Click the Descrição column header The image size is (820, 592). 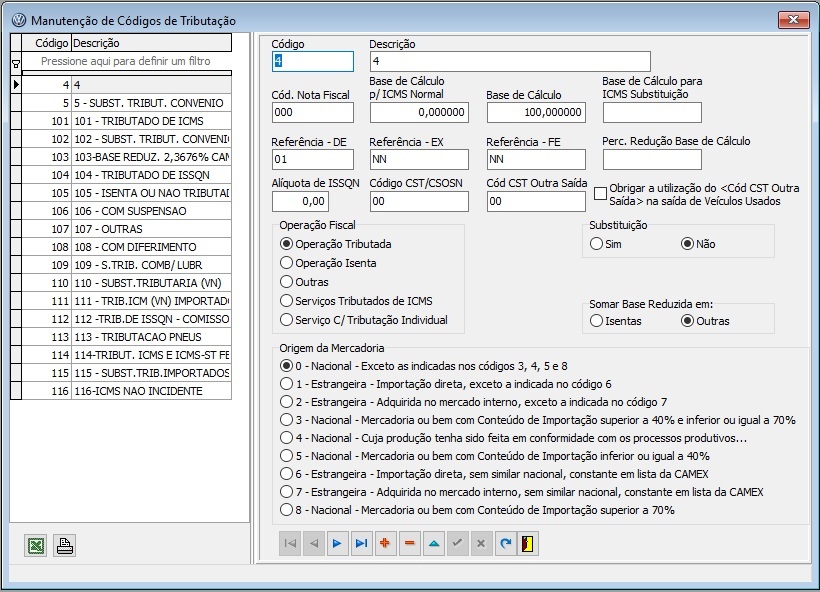coord(150,43)
